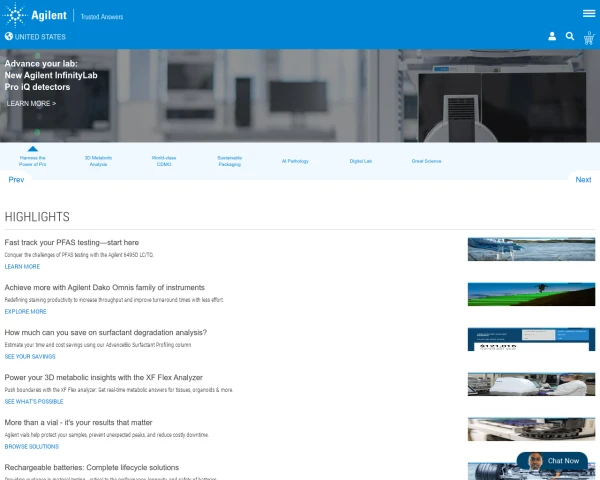Screen dimensions: 600x480
Task: Click the HIGHLIGHTS section heading
Action: [x=37, y=217]
